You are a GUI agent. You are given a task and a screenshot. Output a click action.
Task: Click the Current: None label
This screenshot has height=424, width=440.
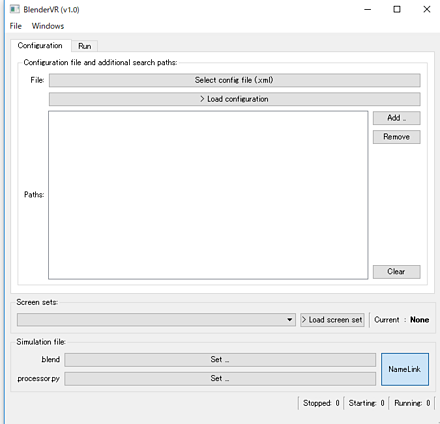(401, 320)
